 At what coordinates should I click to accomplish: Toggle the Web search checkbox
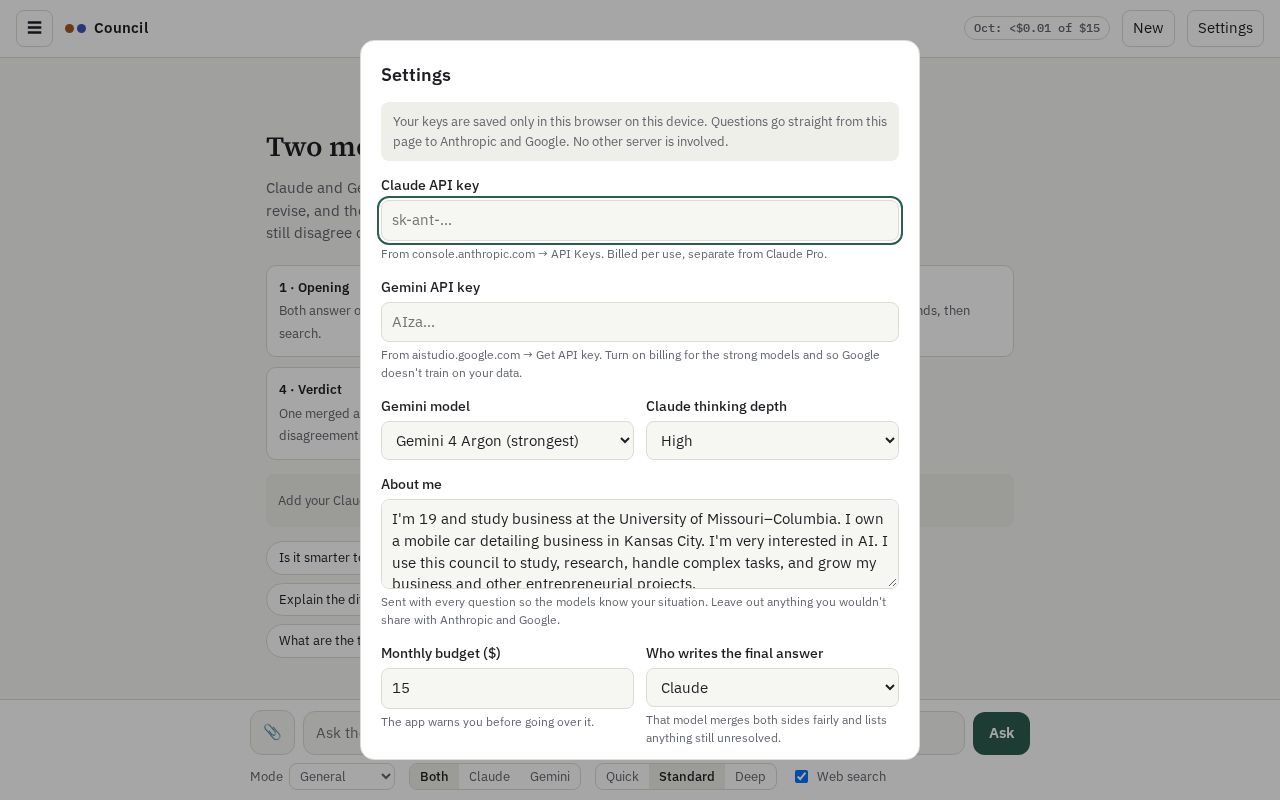[801, 776]
